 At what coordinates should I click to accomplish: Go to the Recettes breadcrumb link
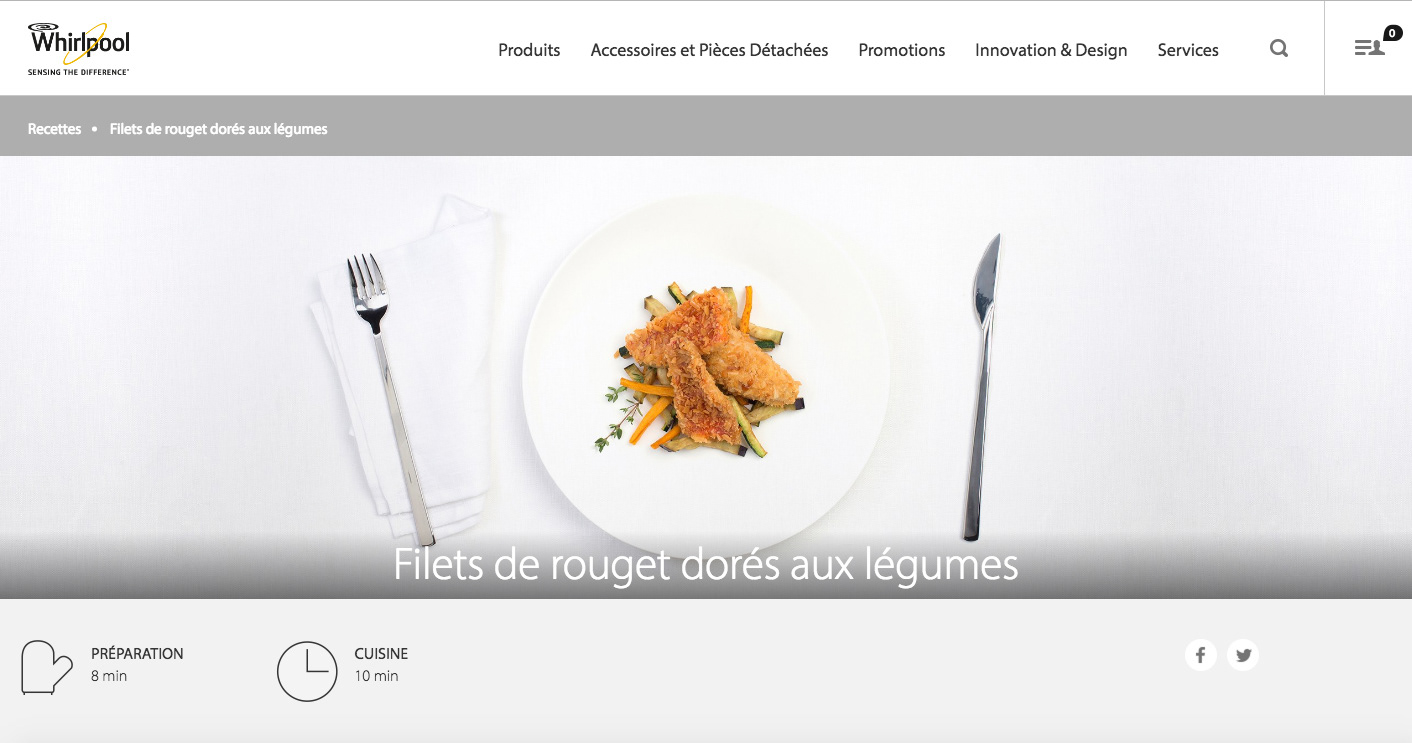(55, 129)
